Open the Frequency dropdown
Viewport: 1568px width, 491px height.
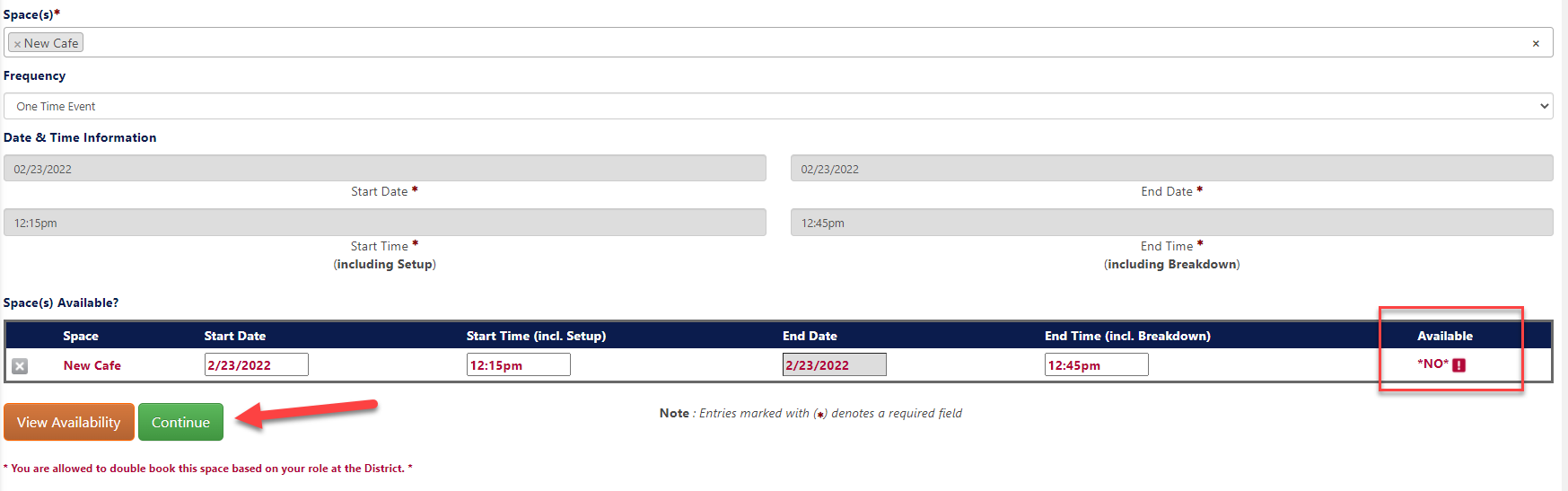click(x=778, y=106)
